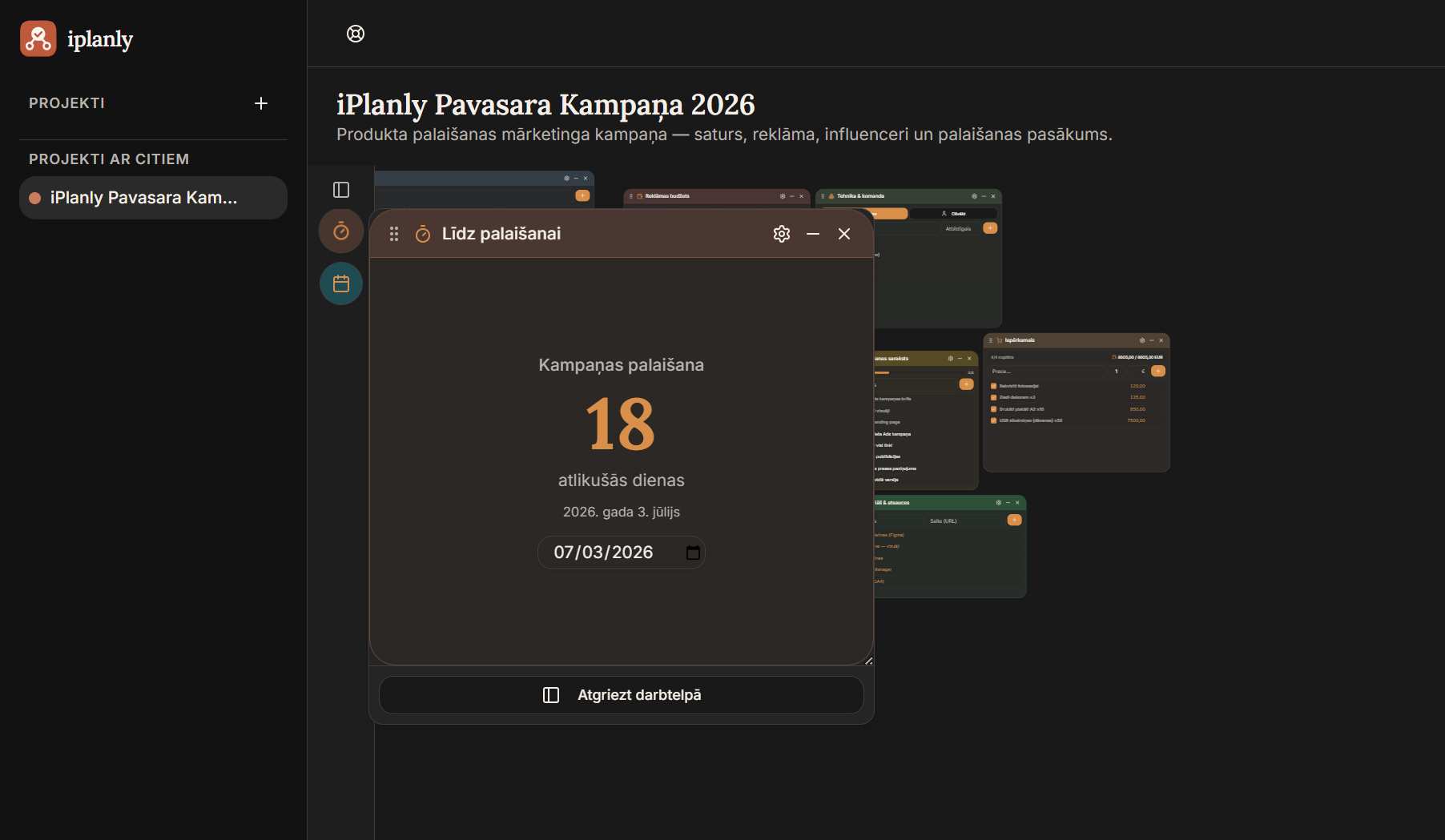Click orange add button in Iepirkumi widget
Viewport: 1445px width, 840px height.
point(1158,372)
